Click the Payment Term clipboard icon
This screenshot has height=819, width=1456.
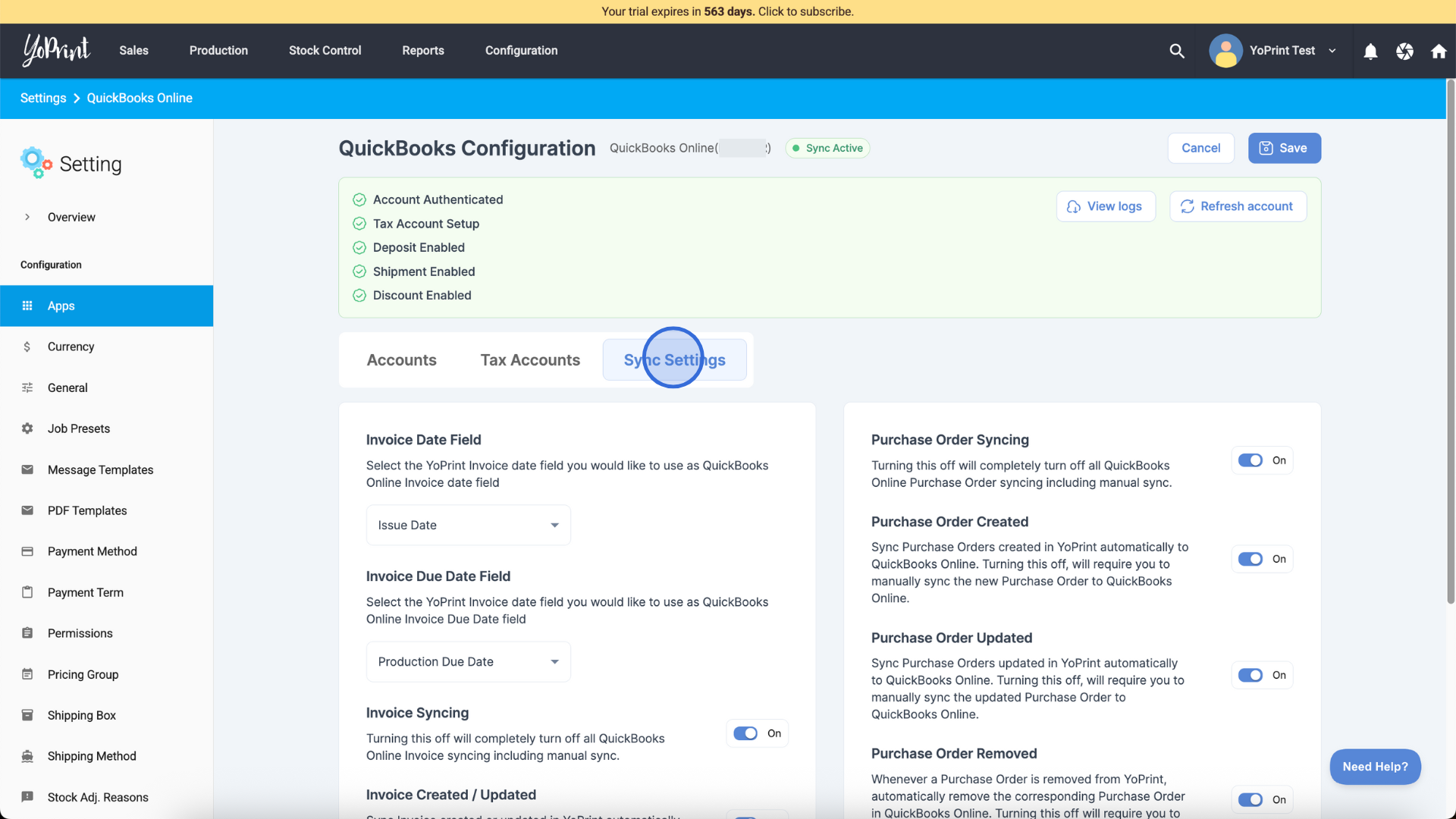click(27, 592)
